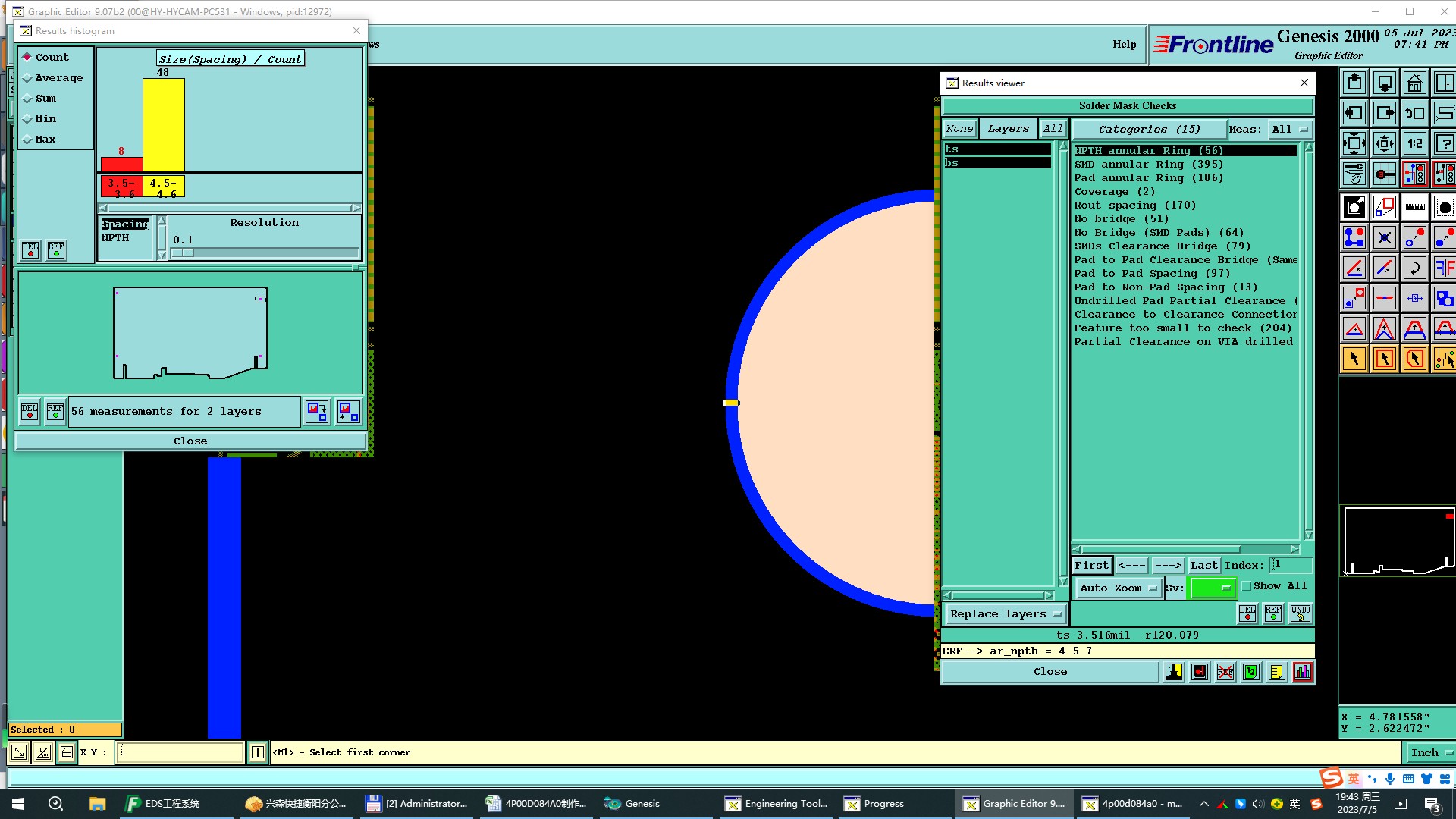This screenshot has width=1456, height=819.
Task: Select the rotate arrow tool icon
Action: (x=1414, y=268)
